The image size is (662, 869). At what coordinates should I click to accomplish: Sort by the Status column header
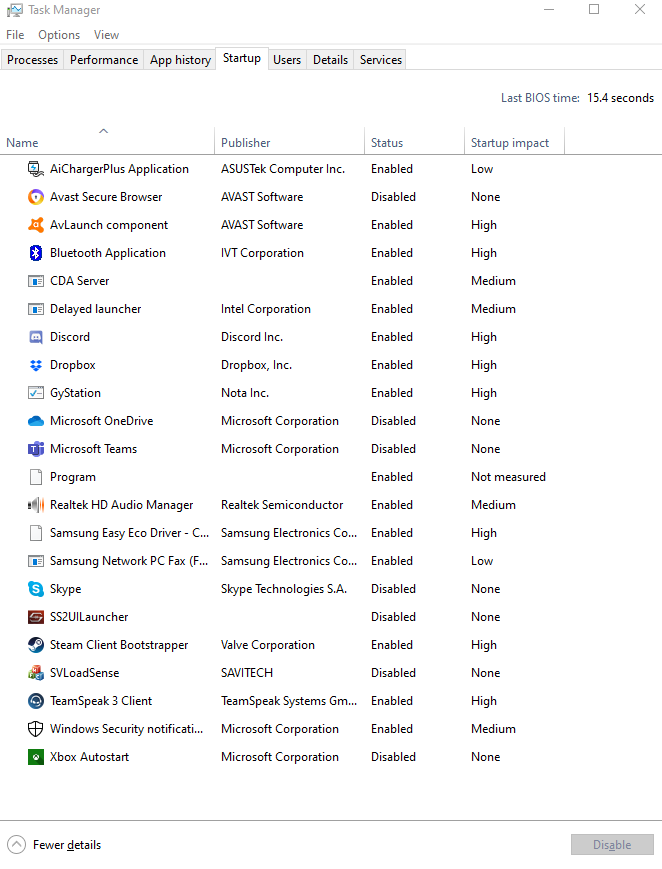[x=414, y=142]
